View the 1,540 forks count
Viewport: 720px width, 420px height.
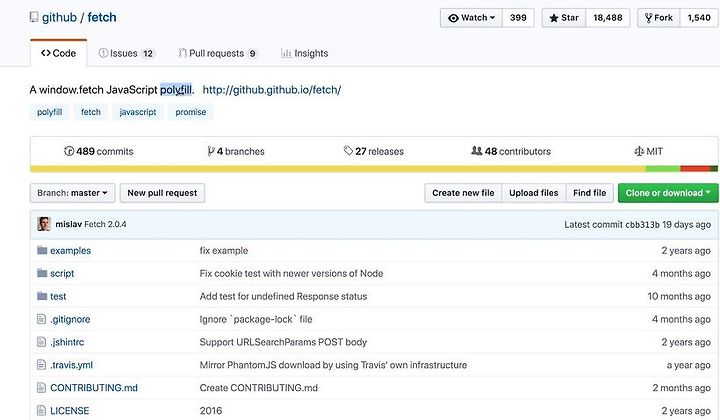point(699,18)
